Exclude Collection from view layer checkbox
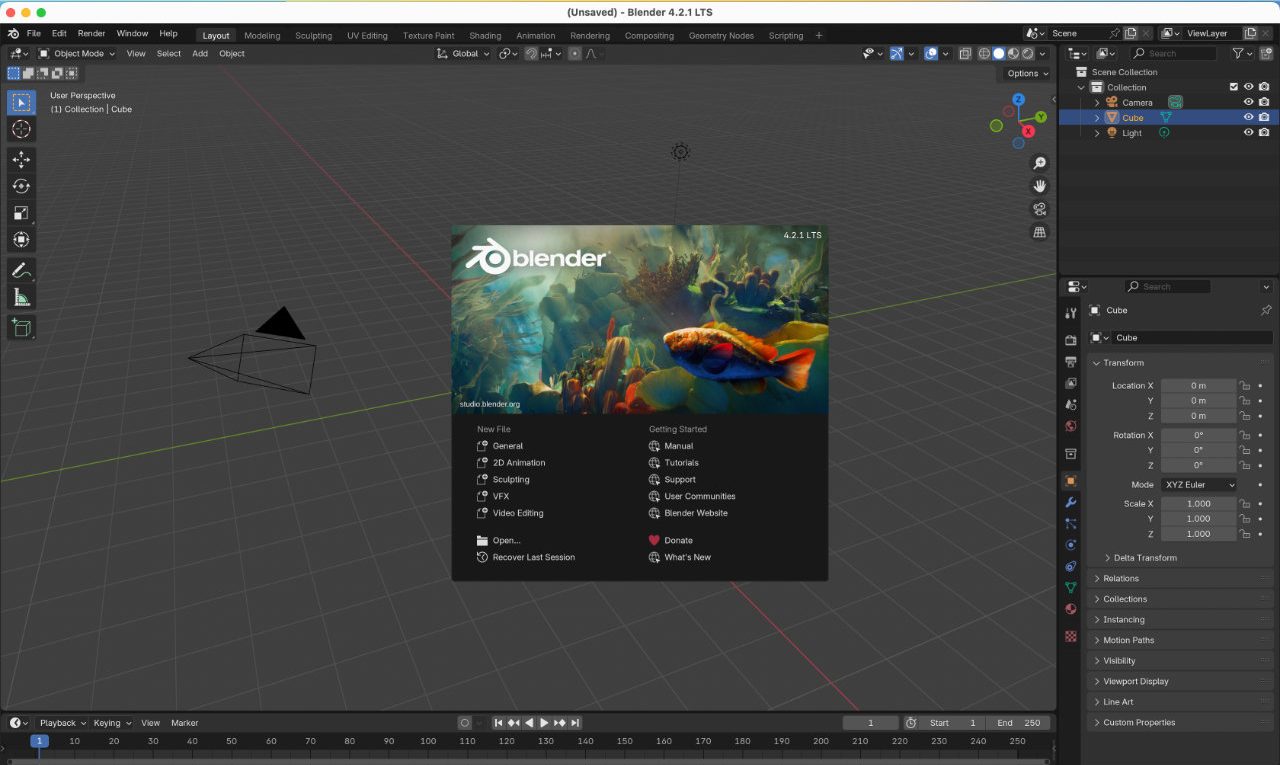Viewport: 1280px width, 765px height. (x=1233, y=87)
